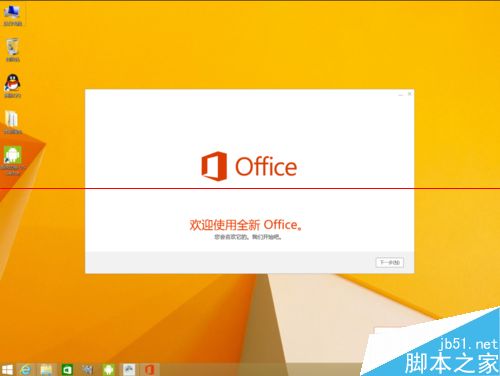The image size is (500, 376).
Task: Open the Recycle Bin desktop icon
Action: (12, 50)
